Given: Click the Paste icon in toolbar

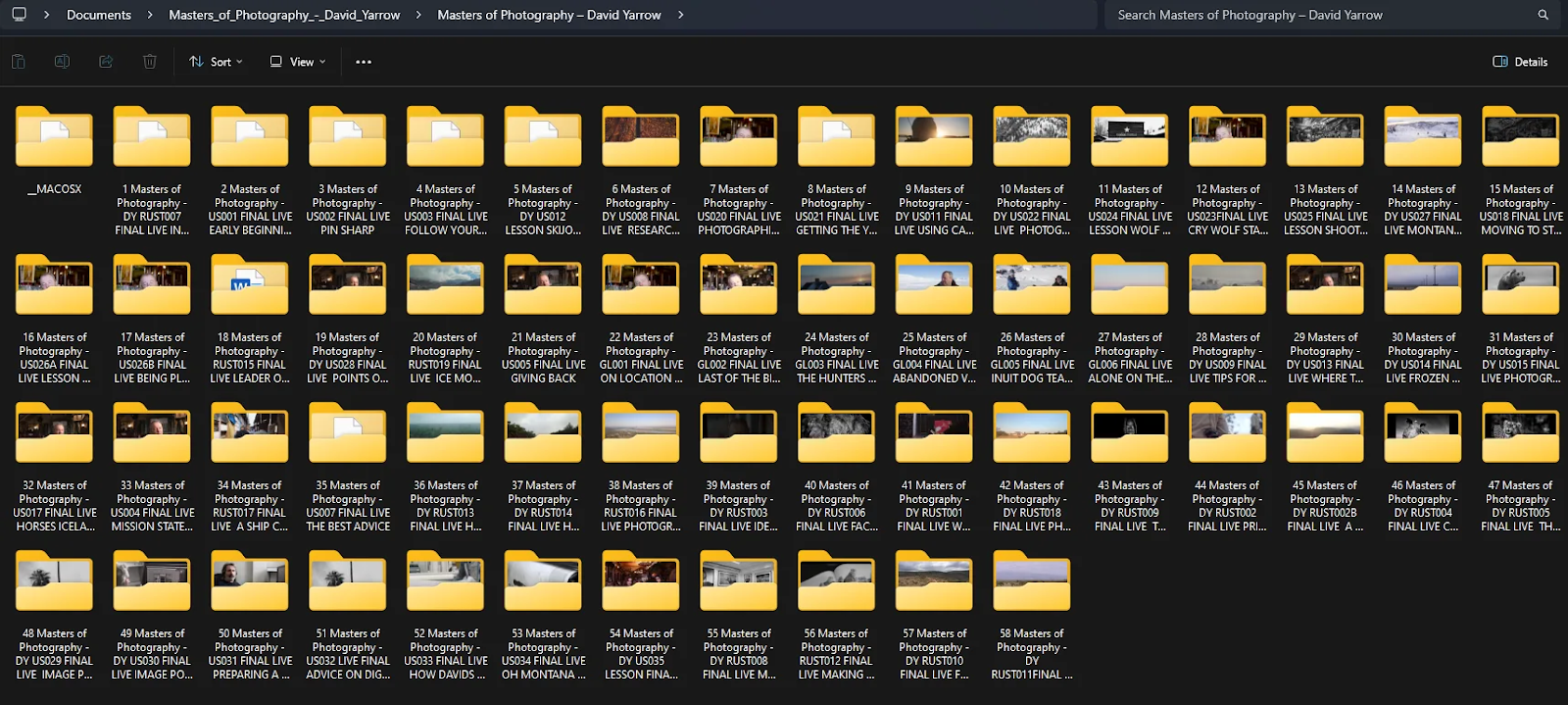Looking at the screenshot, I should [18, 62].
